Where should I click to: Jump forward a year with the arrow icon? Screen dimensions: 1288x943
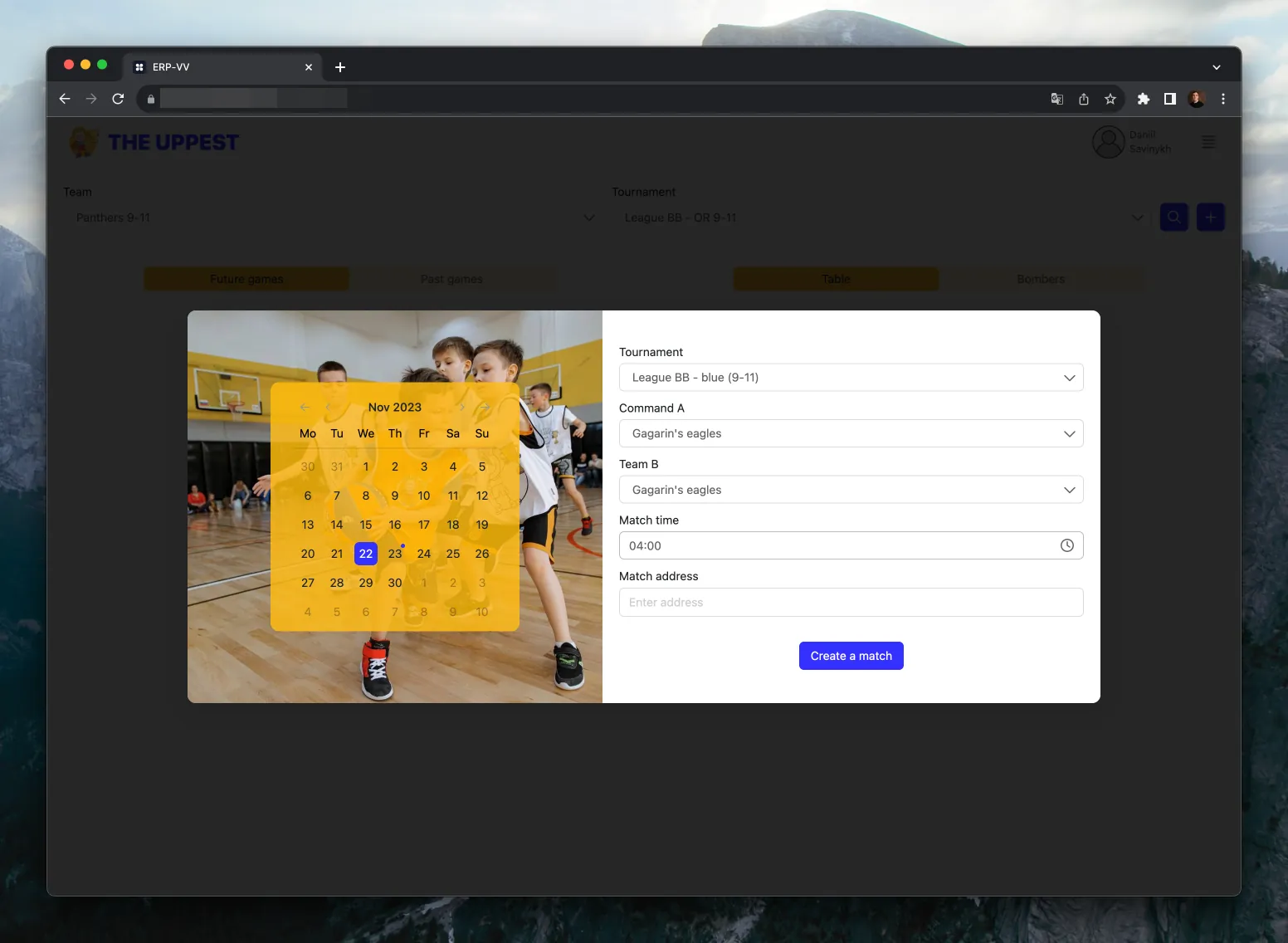click(x=485, y=407)
